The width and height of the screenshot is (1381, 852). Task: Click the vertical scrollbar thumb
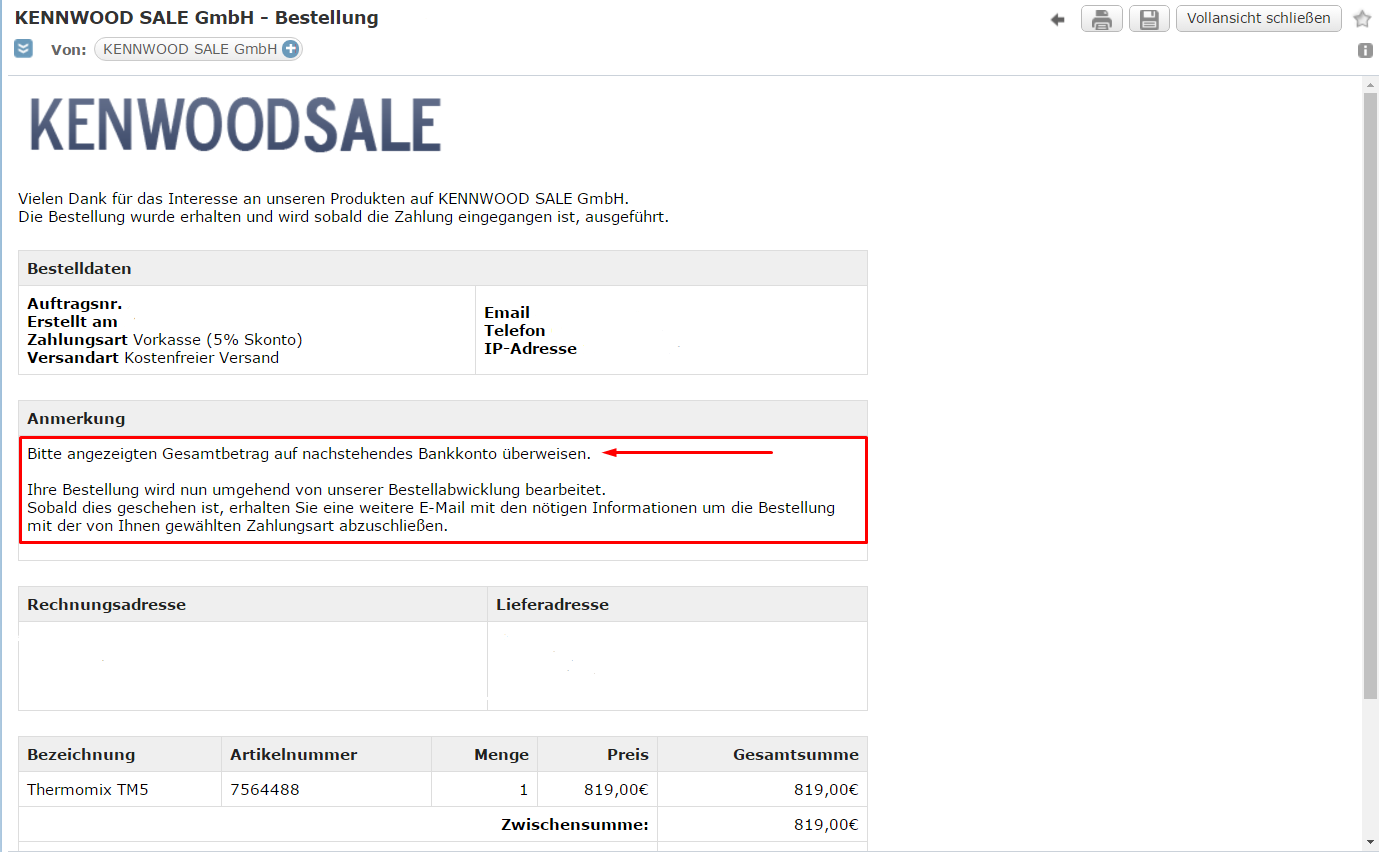(x=1370, y=395)
